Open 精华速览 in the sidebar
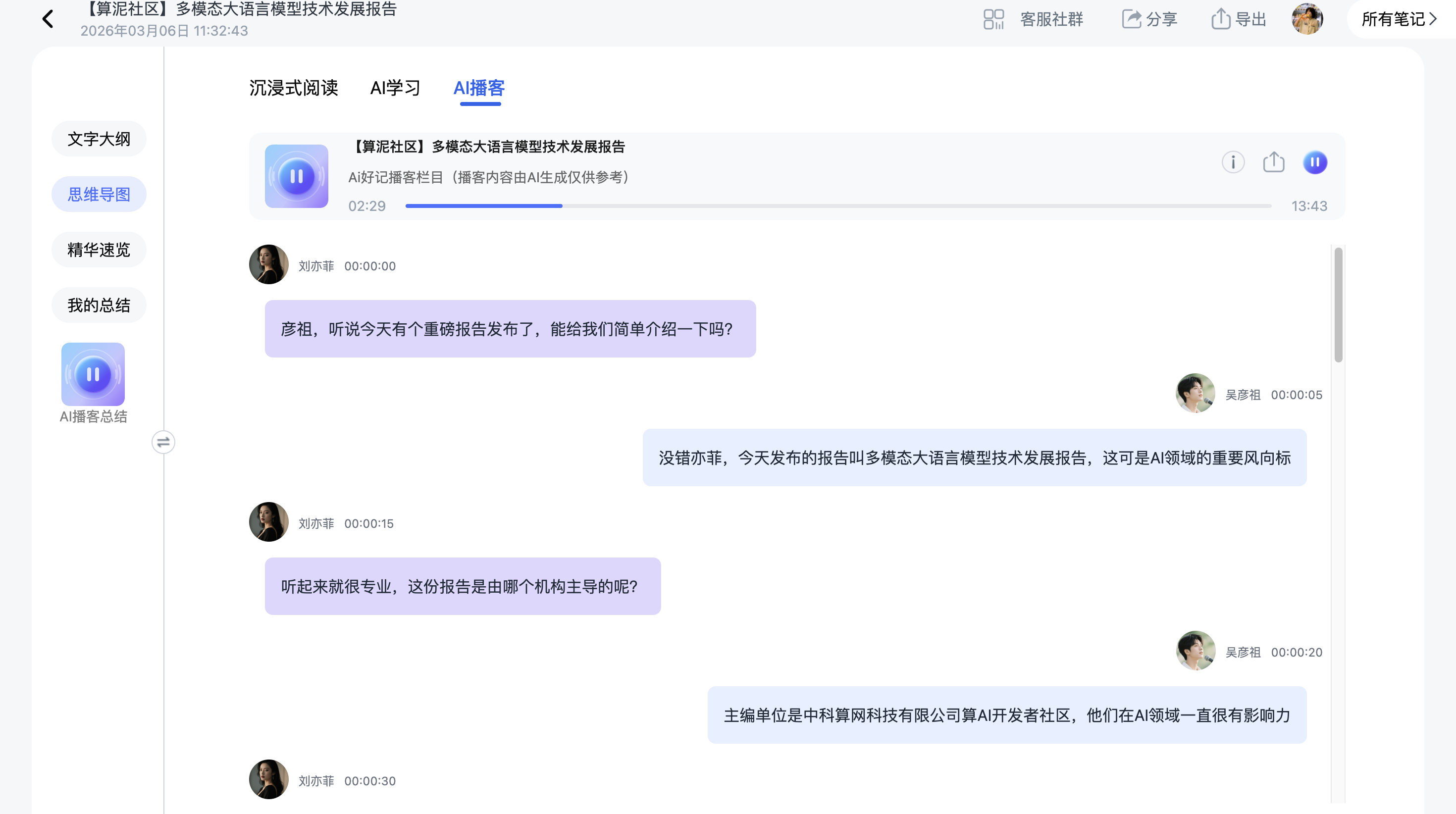 (99, 250)
